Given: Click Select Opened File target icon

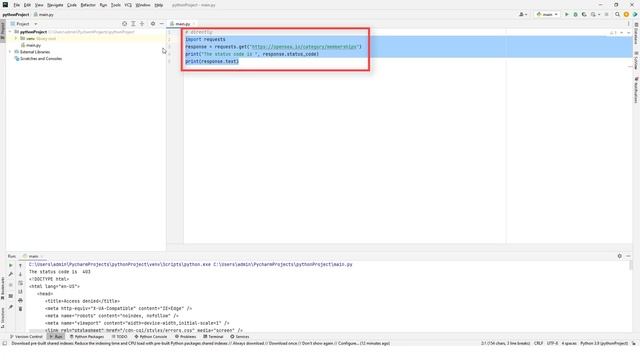Looking at the screenshot, I should pyautogui.click(x=124, y=24).
